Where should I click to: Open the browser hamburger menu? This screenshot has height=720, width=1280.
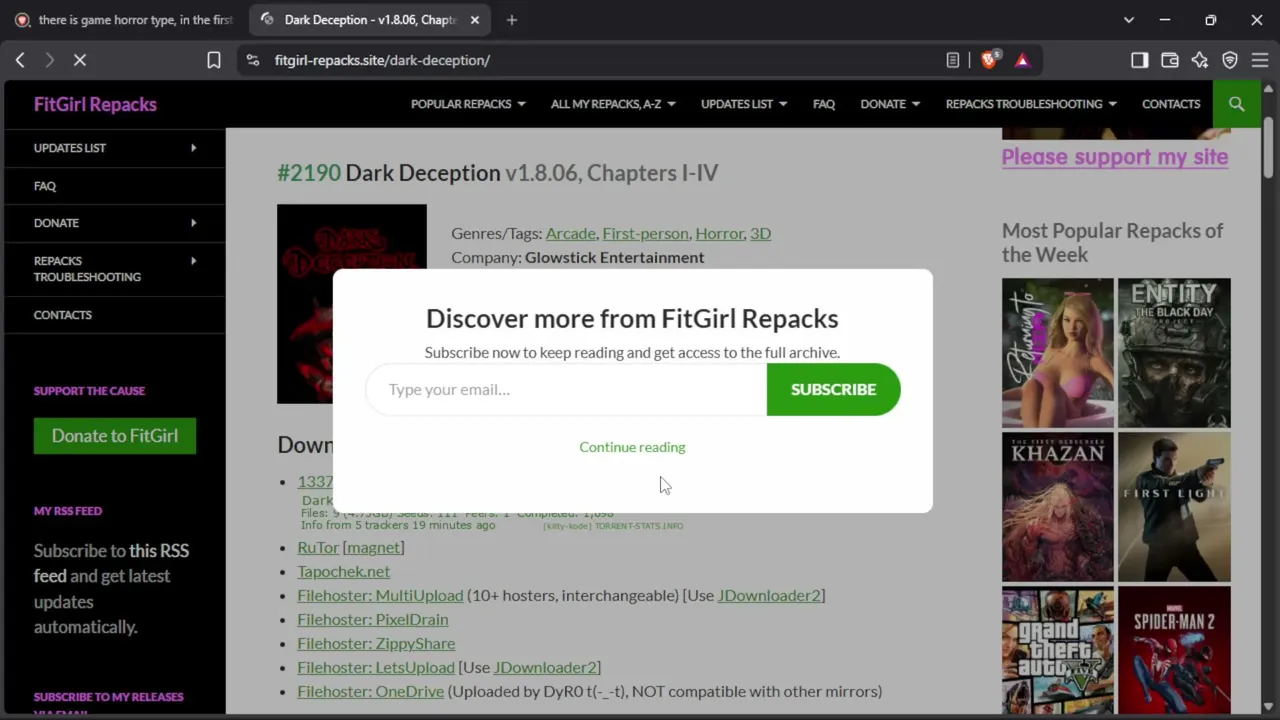click(1260, 60)
